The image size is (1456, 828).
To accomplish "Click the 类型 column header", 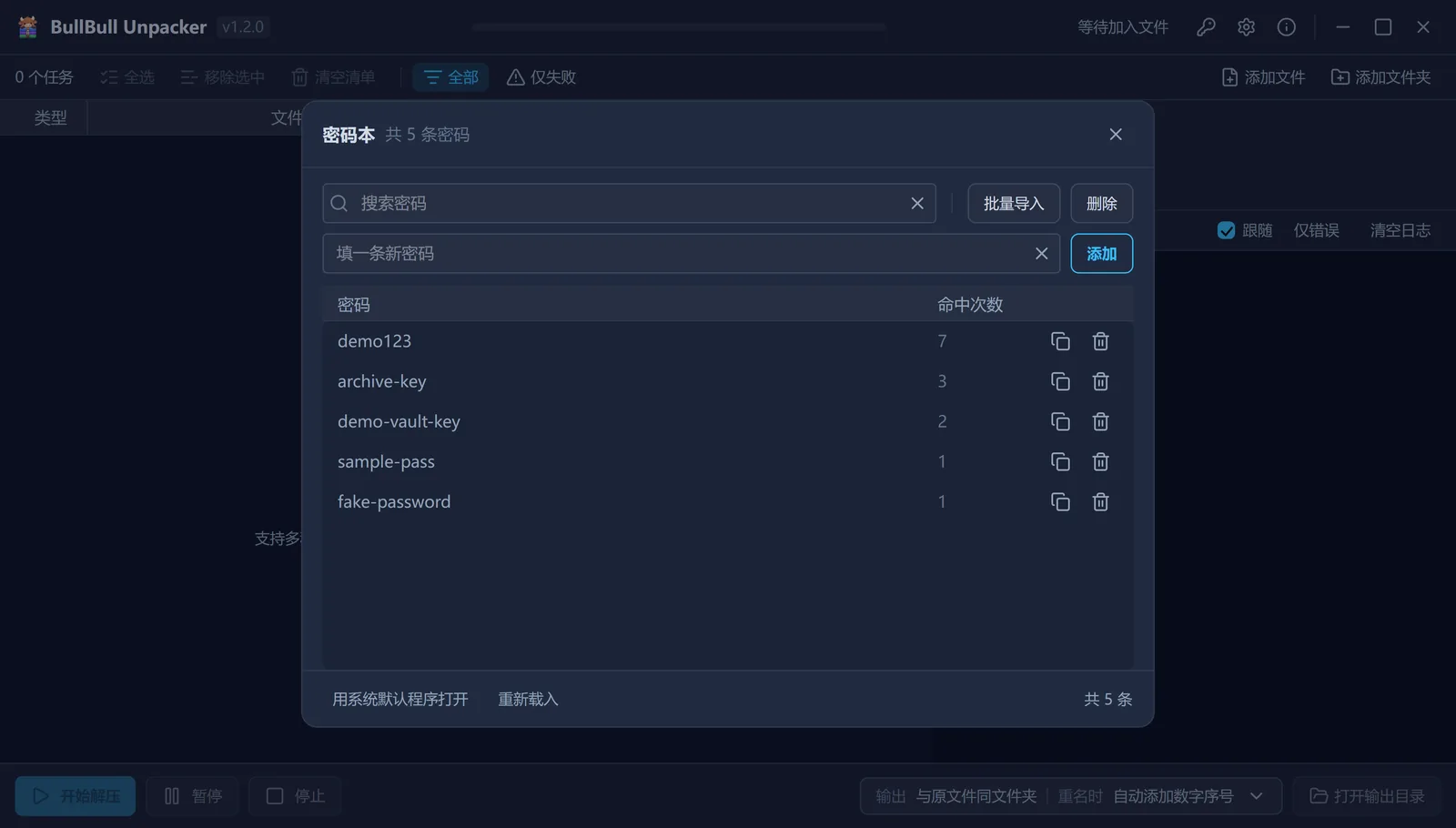I will [50, 117].
